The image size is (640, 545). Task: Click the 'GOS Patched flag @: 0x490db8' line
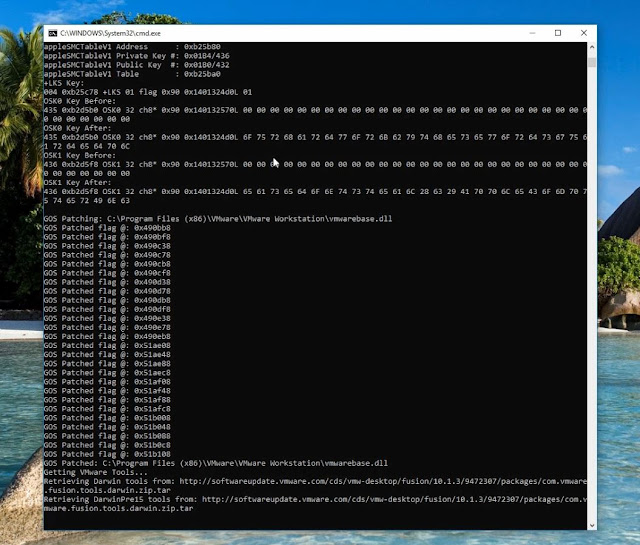(x=107, y=300)
